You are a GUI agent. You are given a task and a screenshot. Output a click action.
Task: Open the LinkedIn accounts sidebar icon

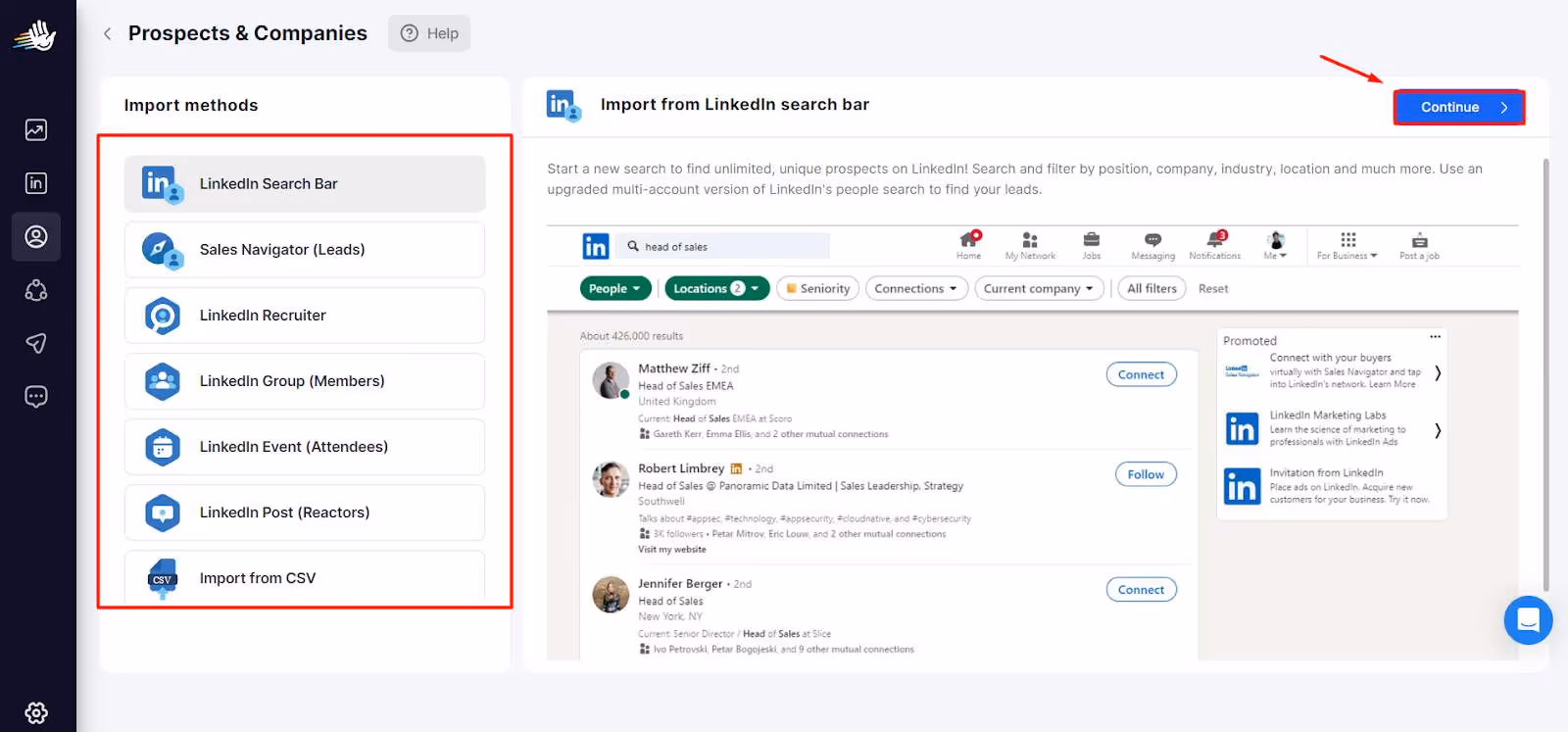[x=36, y=183]
